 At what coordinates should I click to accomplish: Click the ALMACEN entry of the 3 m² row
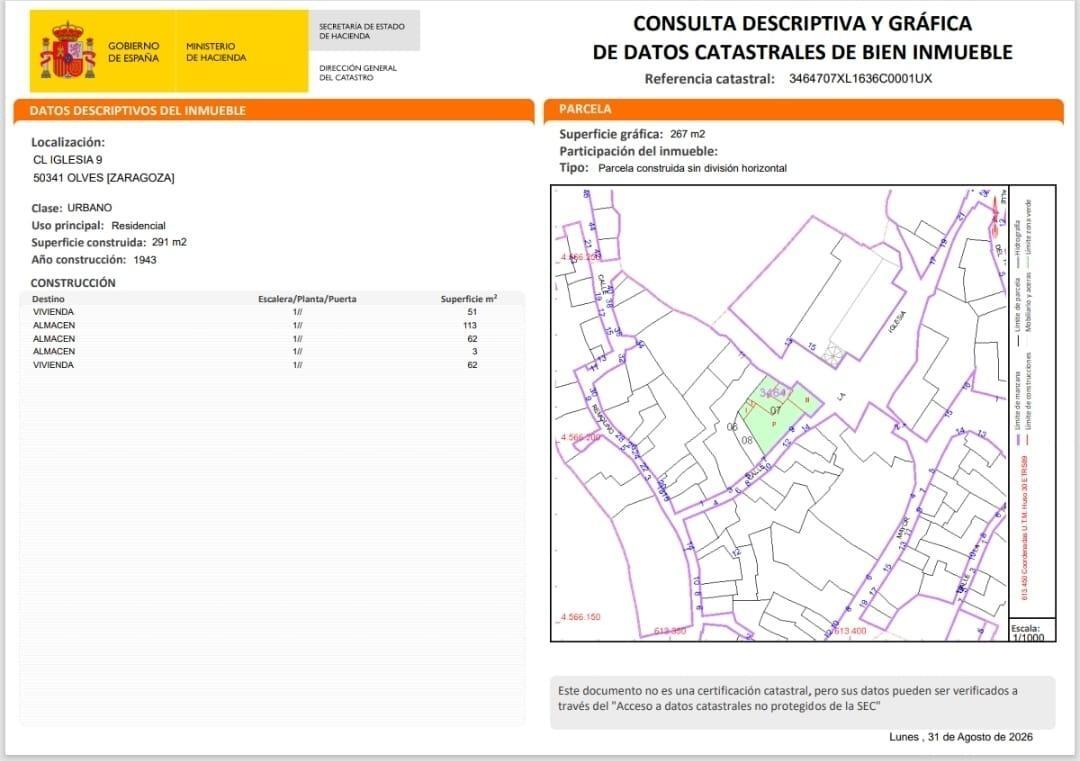click(54, 351)
